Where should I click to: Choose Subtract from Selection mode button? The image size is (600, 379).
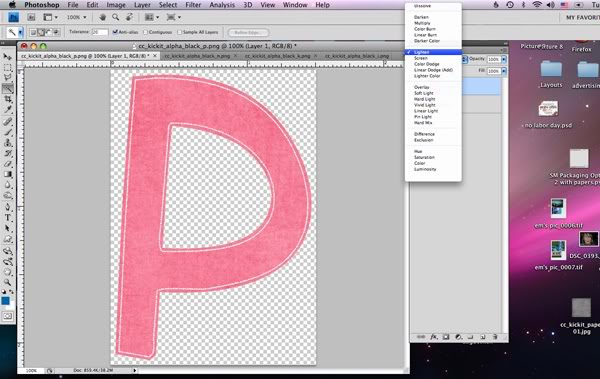point(48,33)
